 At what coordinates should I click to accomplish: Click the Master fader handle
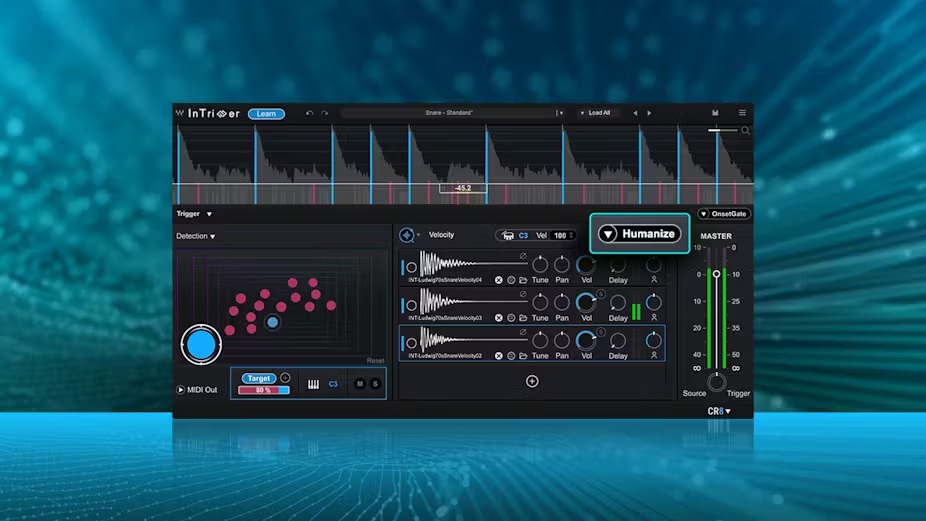[x=716, y=274]
